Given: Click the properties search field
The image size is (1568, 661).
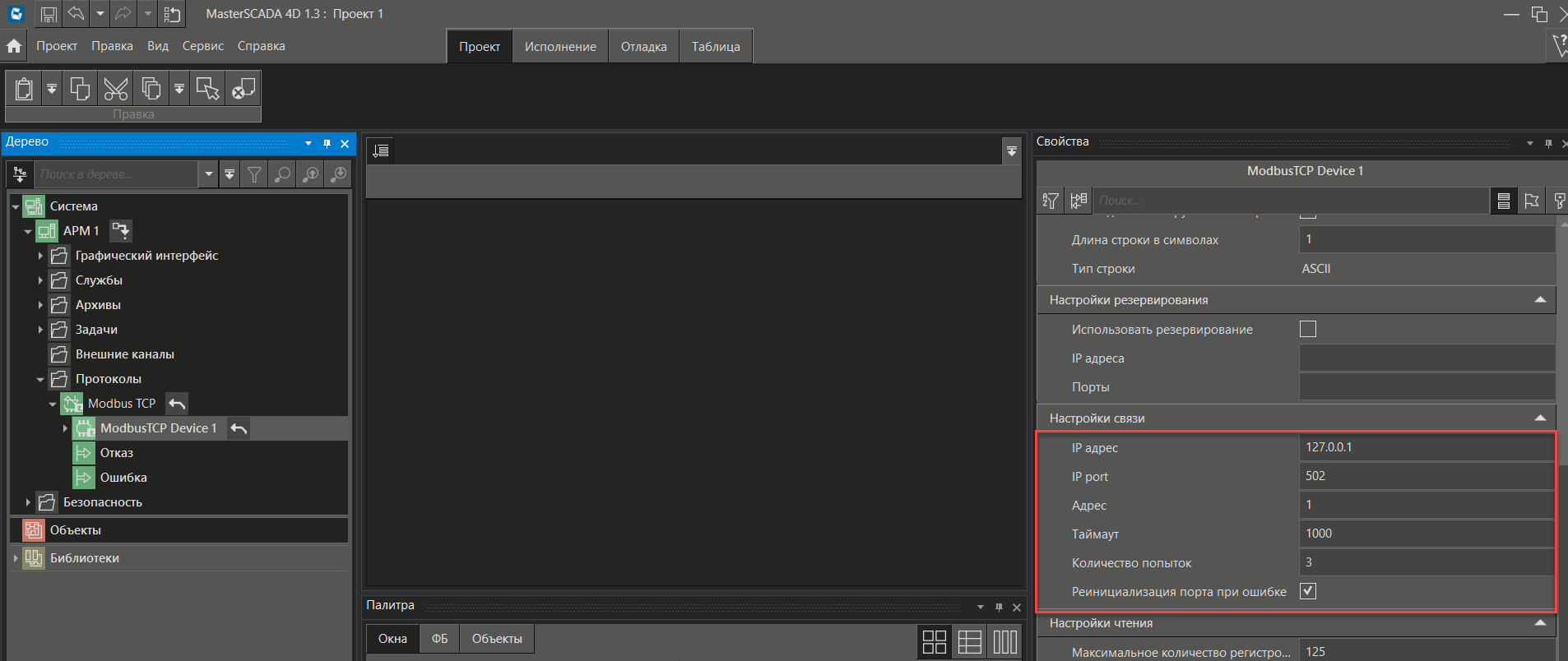Looking at the screenshot, I should [x=1291, y=201].
